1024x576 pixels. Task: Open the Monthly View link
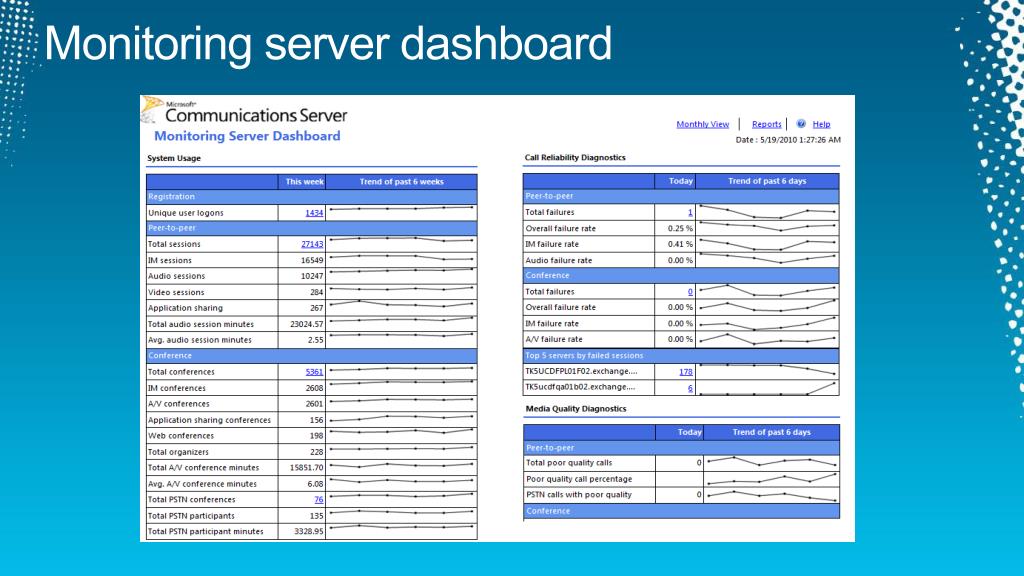point(703,124)
